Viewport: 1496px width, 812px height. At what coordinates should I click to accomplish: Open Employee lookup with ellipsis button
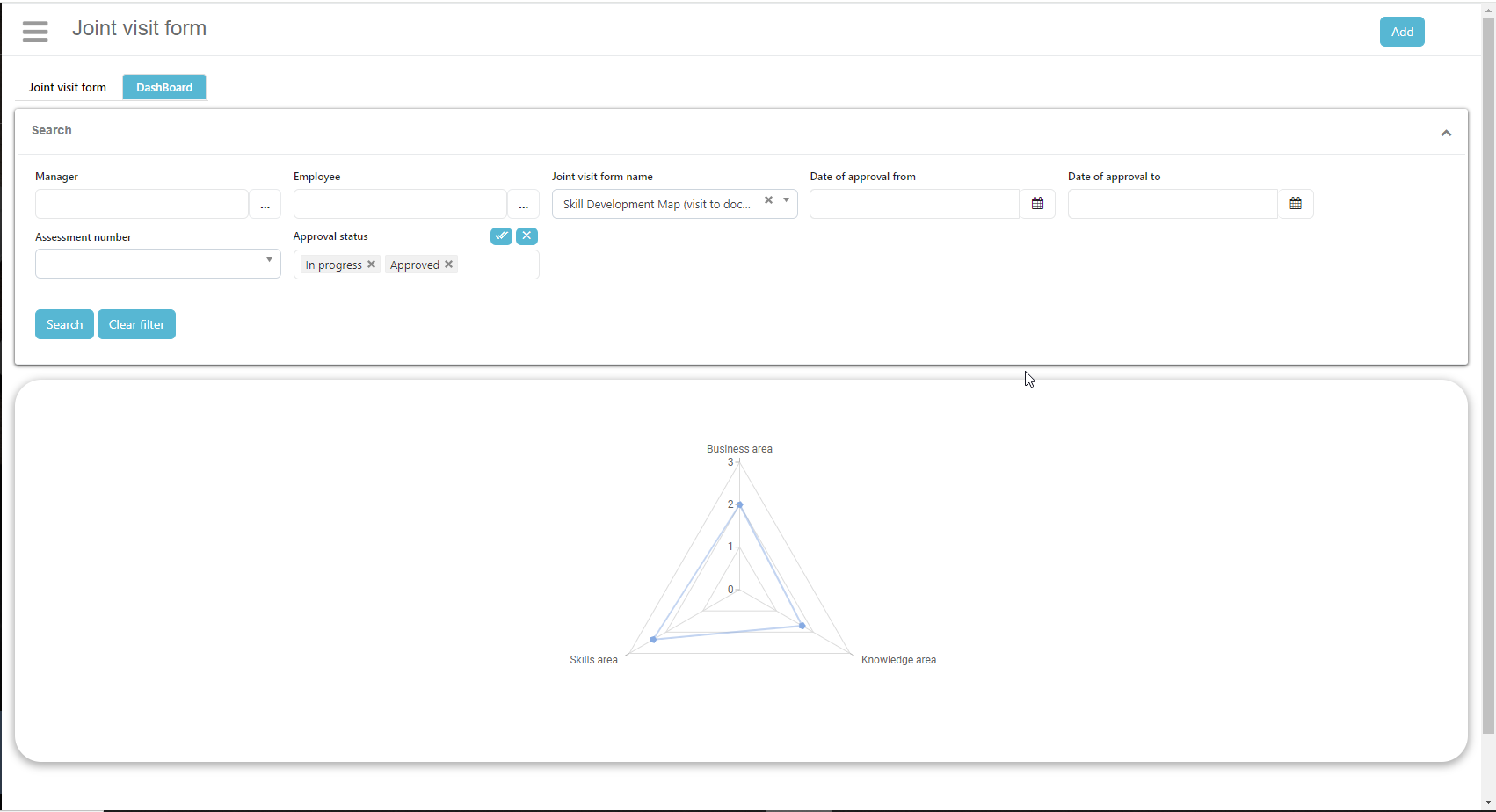523,204
